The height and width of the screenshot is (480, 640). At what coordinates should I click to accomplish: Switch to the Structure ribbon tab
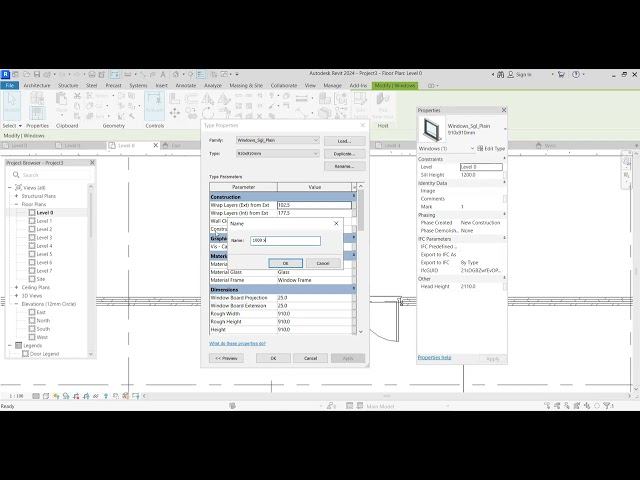coord(68,85)
